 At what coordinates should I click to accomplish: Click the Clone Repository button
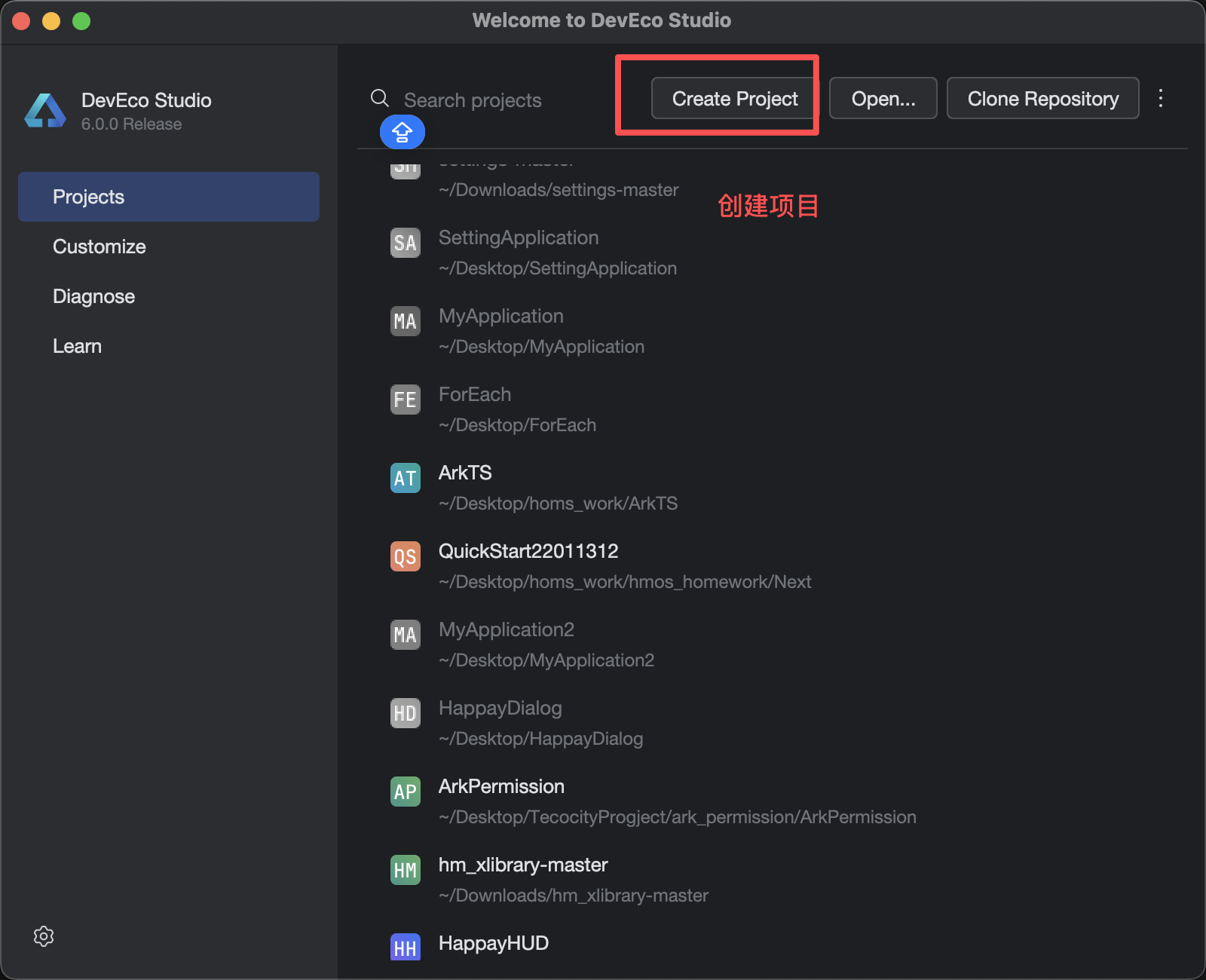(1043, 98)
